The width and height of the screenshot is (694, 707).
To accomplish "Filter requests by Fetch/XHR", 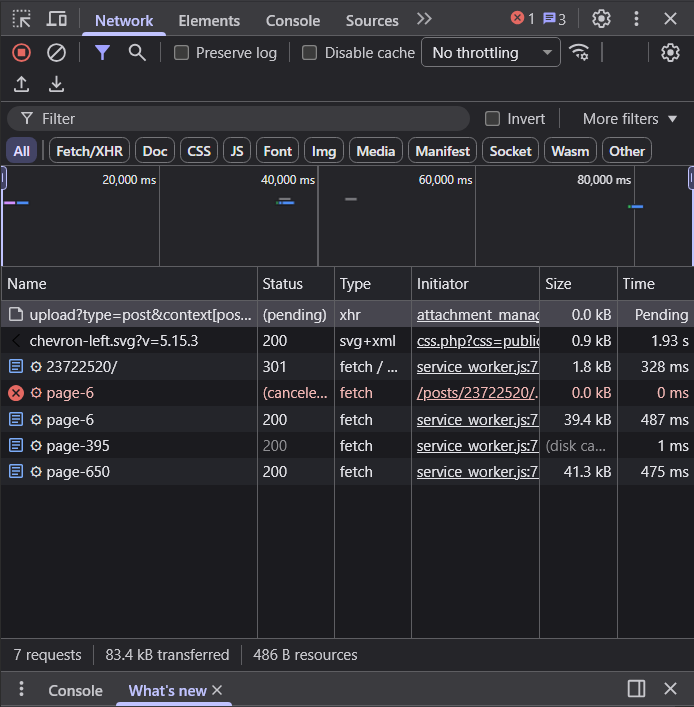I will [89, 151].
